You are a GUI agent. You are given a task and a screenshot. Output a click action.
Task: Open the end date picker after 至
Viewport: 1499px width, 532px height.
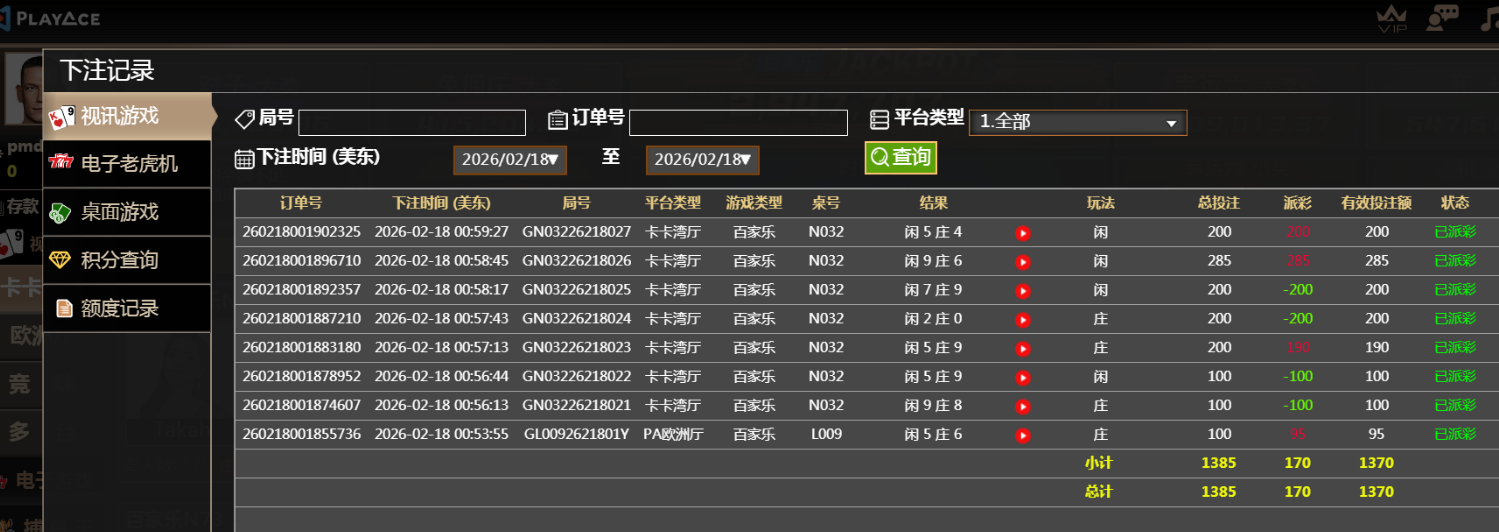point(702,160)
